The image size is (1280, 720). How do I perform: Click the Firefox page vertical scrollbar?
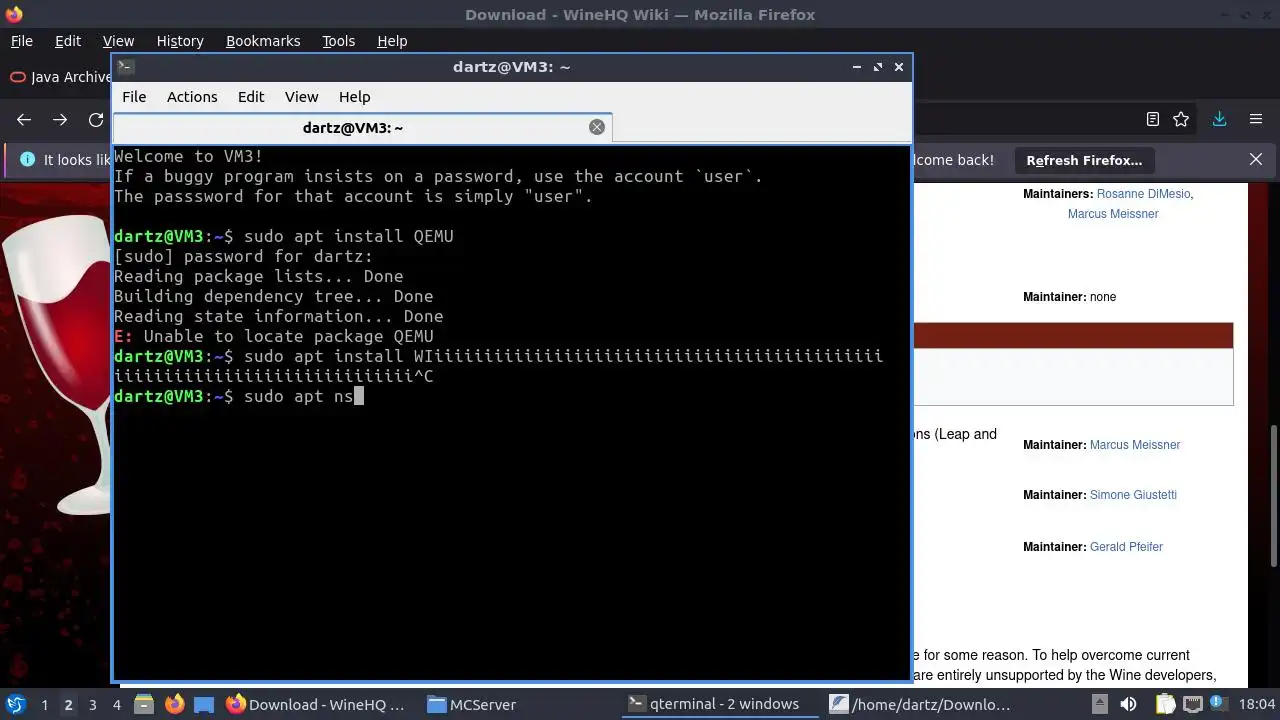1273,495
